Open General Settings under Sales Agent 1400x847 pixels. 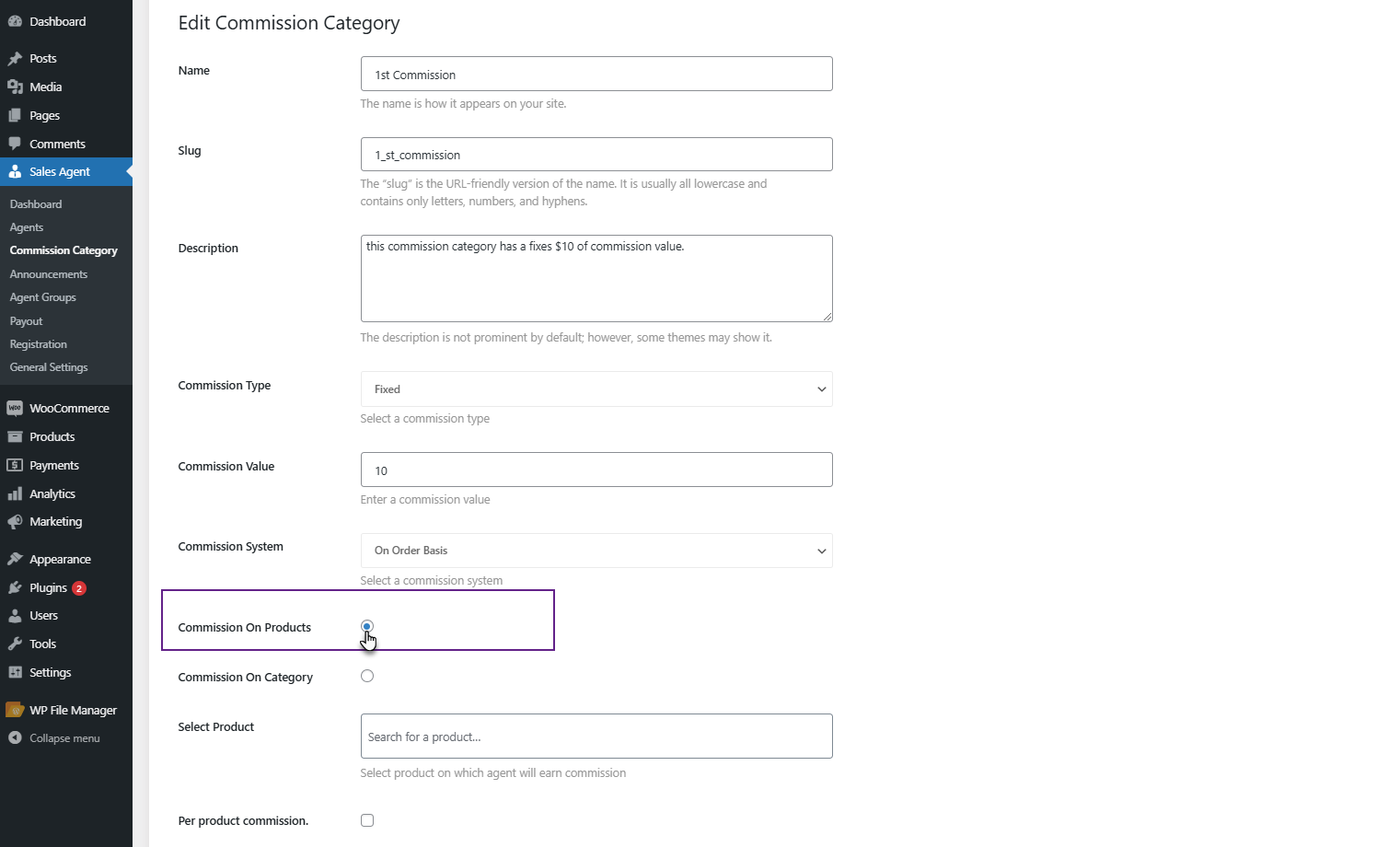coord(49,367)
